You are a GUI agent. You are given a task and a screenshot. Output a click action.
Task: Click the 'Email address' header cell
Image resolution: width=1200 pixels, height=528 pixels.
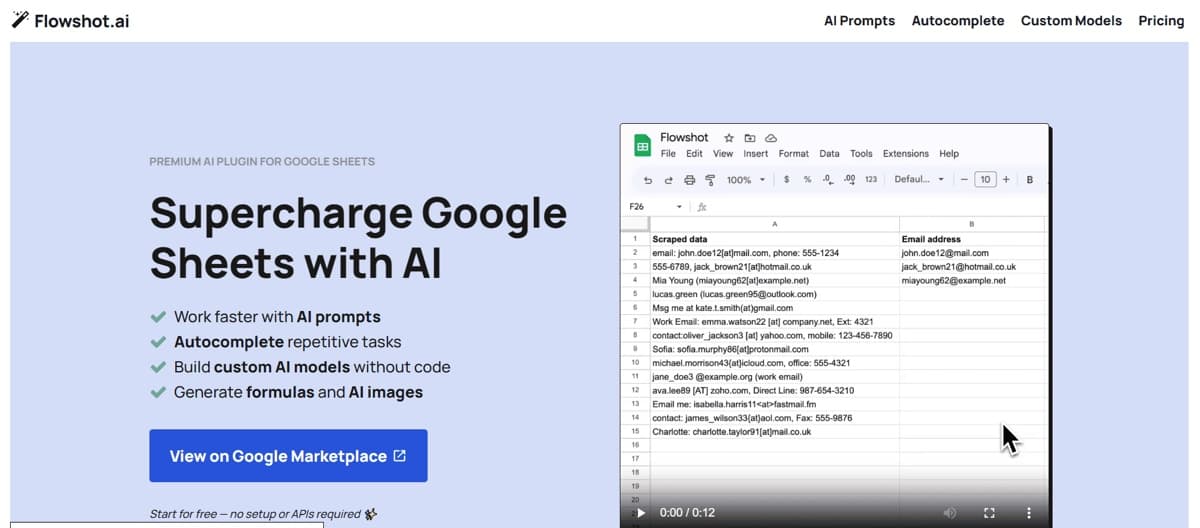click(x=972, y=239)
